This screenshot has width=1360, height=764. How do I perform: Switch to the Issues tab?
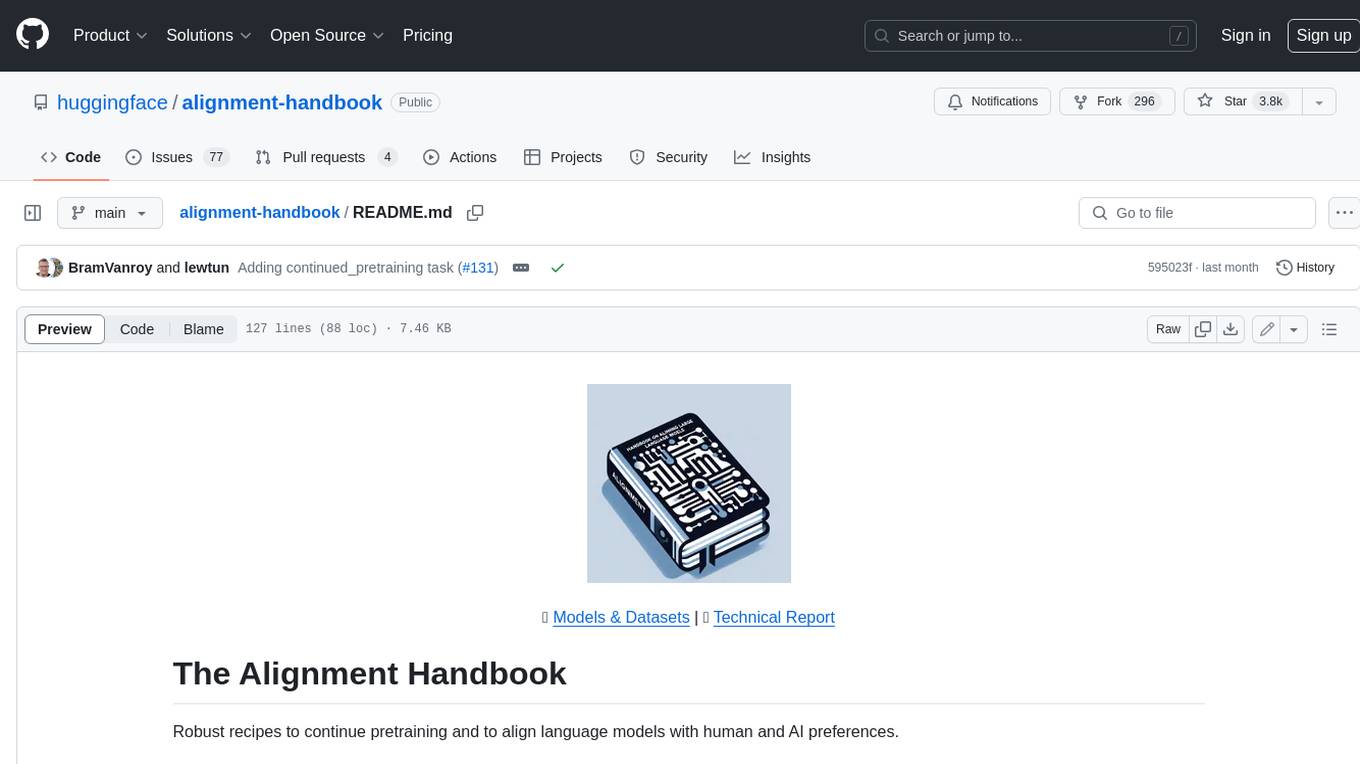pyautogui.click(x=177, y=157)
